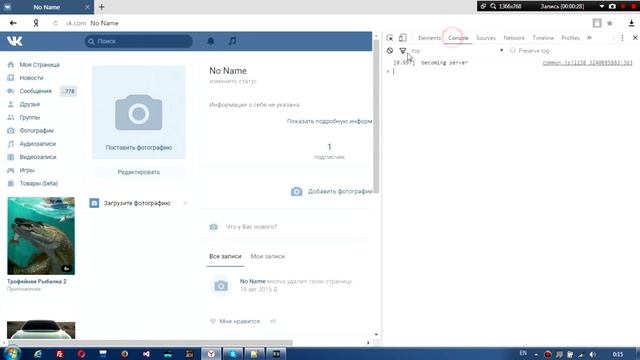Show hidden system tray icons arrow

click(x=536, y=354)
